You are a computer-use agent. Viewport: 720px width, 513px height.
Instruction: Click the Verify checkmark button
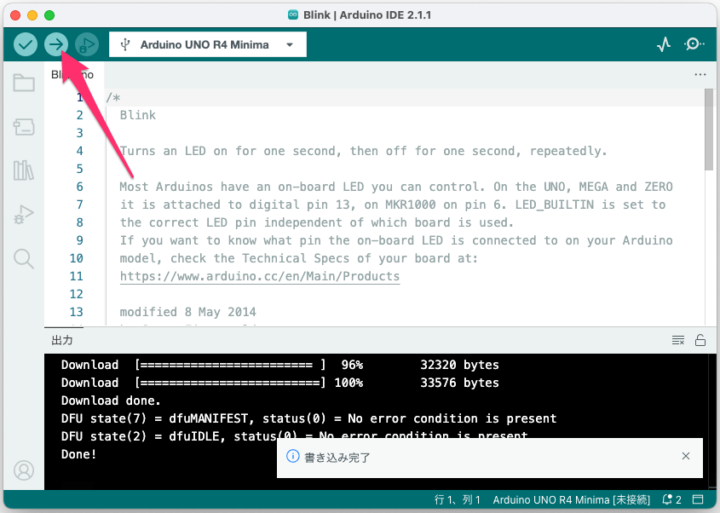coord(25,45)
